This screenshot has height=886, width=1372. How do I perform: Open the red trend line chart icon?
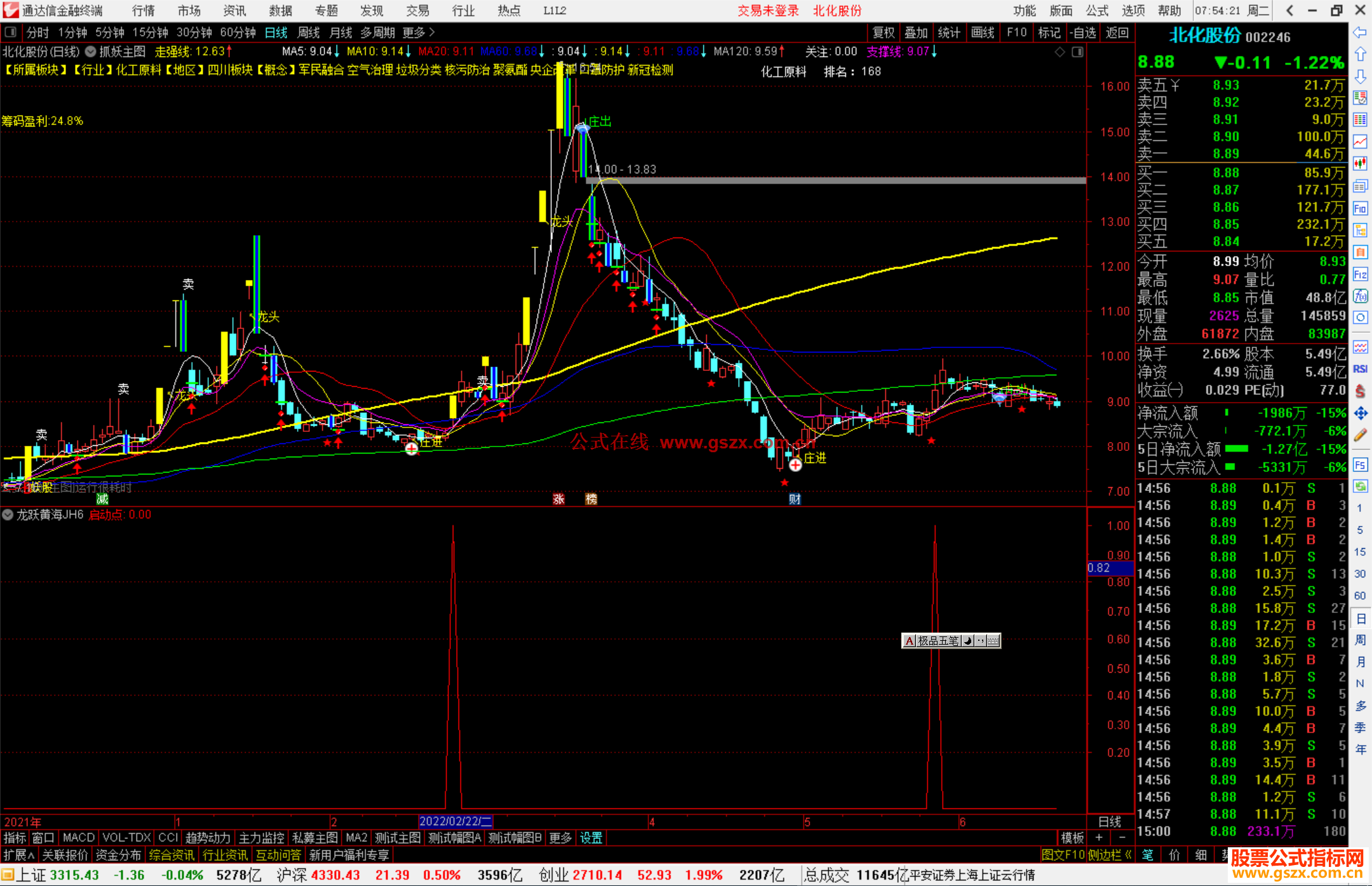1360,142
